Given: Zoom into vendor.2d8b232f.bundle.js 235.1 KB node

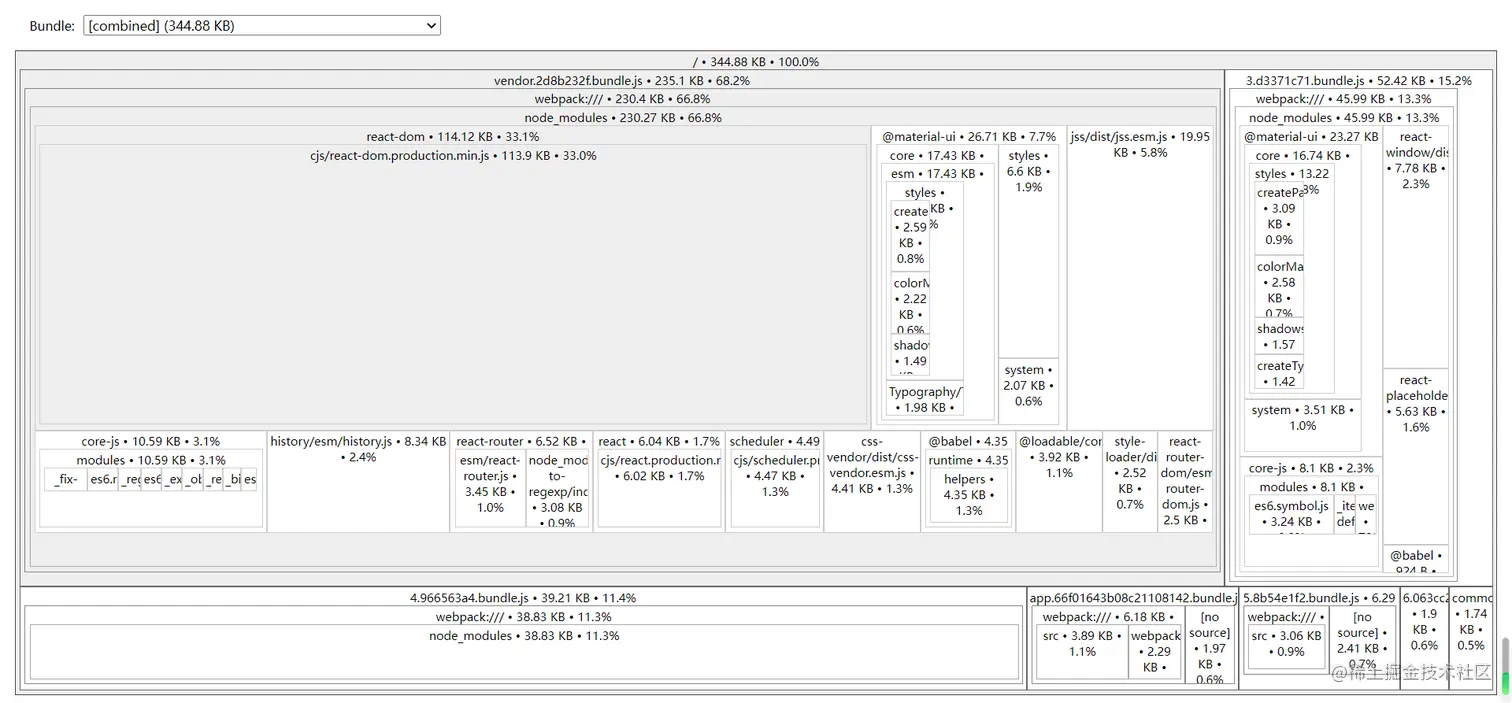Looking at the screenshot, I should [x=622, y=80].
